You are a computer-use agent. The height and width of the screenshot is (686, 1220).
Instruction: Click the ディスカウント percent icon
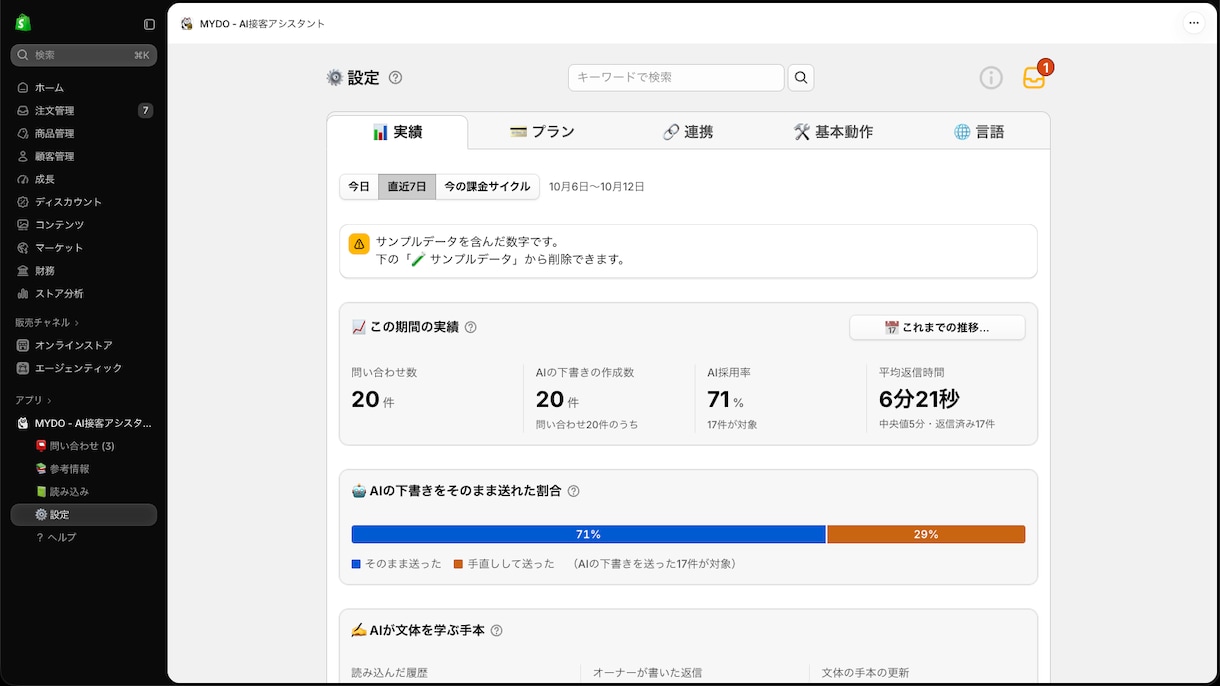[23, 202]
